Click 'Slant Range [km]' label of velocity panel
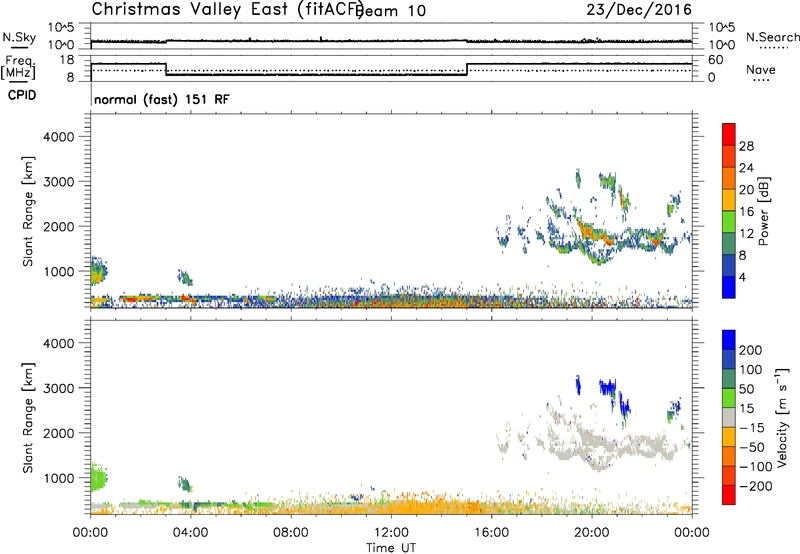800x554 pixels. point(28,418)
